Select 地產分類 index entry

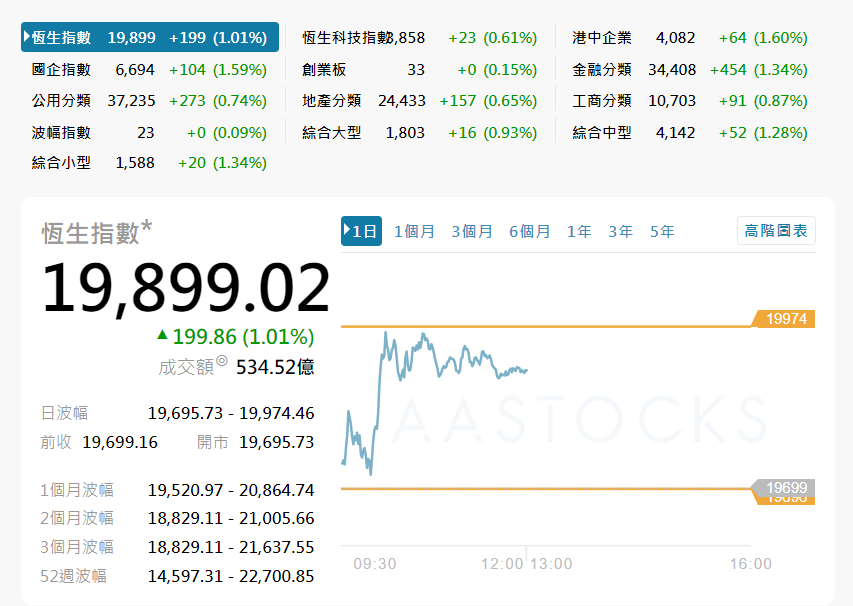click(332, 101)
